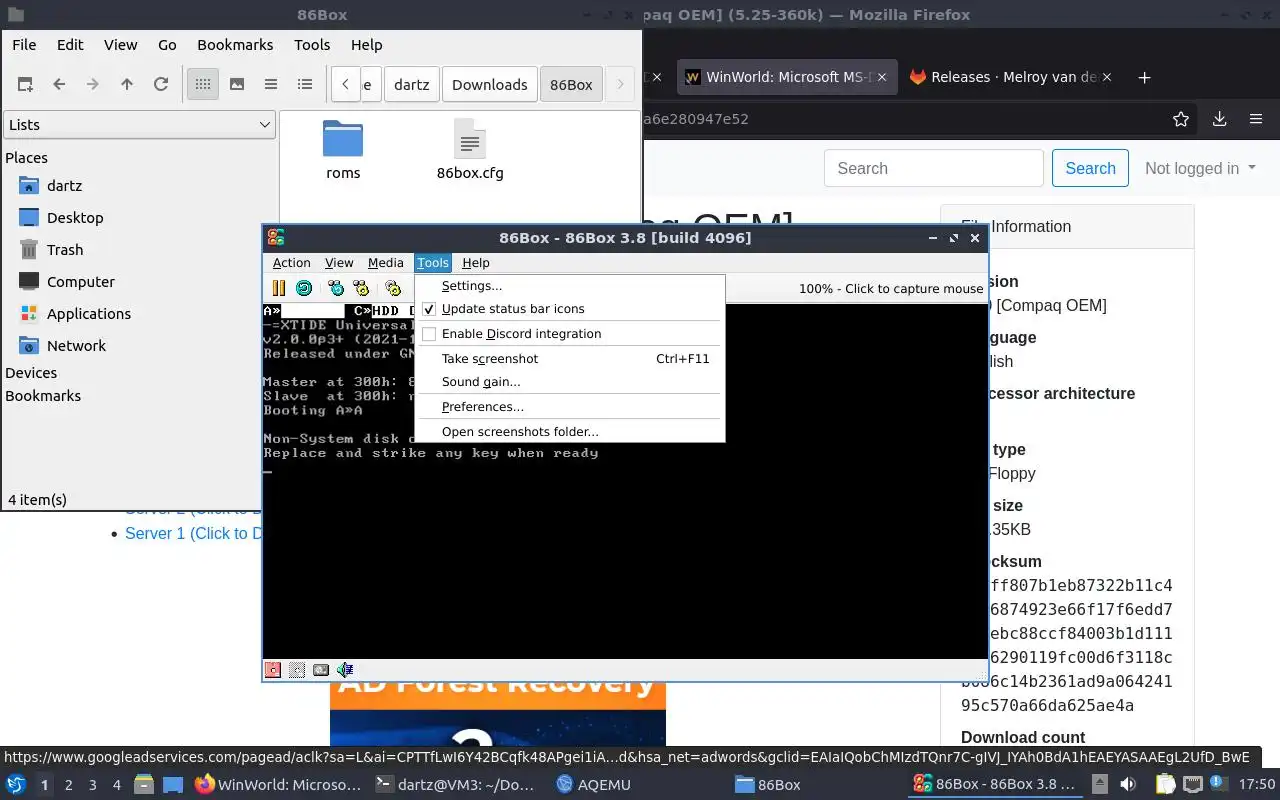
Task: Click the sound speaker icon in 86Box status bar
Action: tap(345, 670)
